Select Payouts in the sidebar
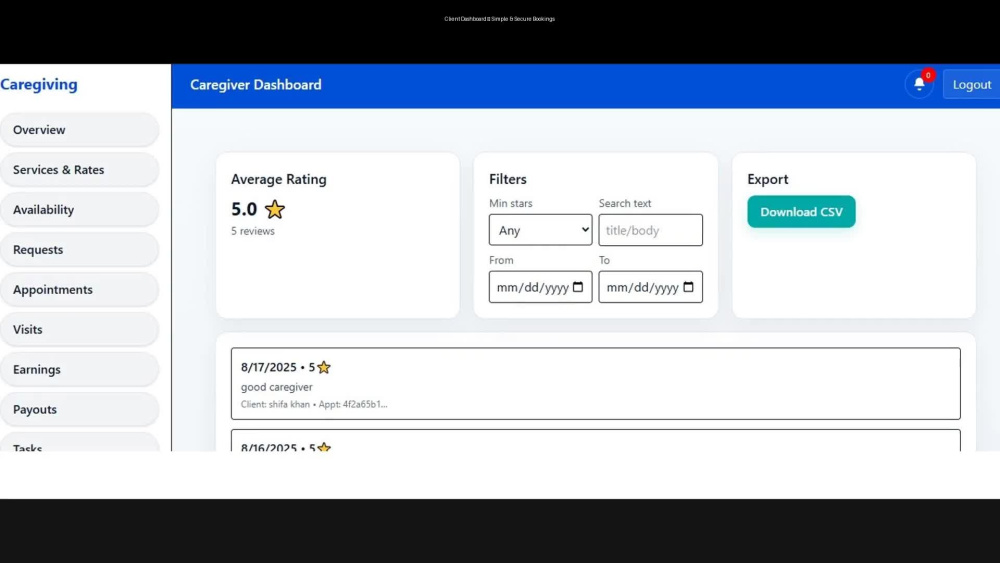The height and width of the screenshot is (563, 1000). click(80, 409)
